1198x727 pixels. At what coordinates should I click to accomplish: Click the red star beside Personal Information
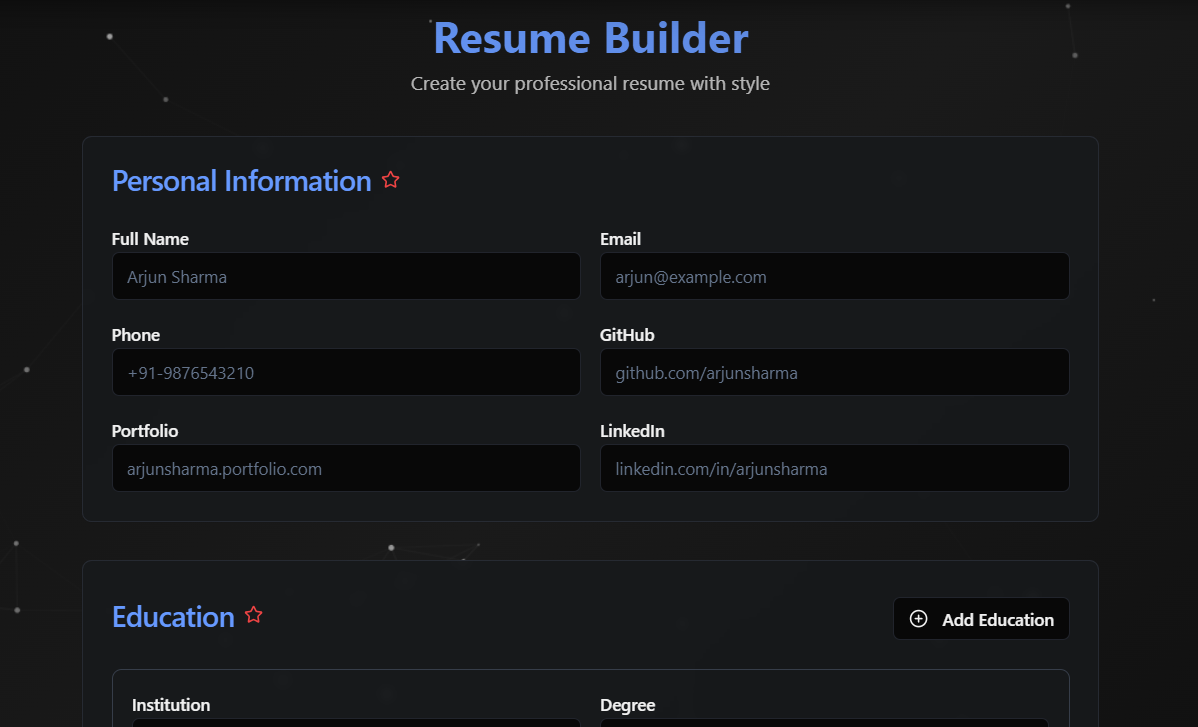tap(390, 179)
